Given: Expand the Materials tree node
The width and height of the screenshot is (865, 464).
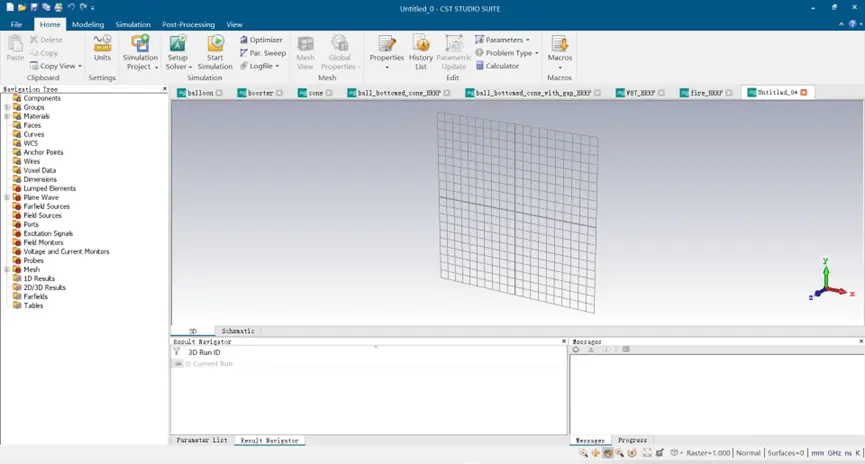Looking at the screenshot, I should (x=7, y=116).
